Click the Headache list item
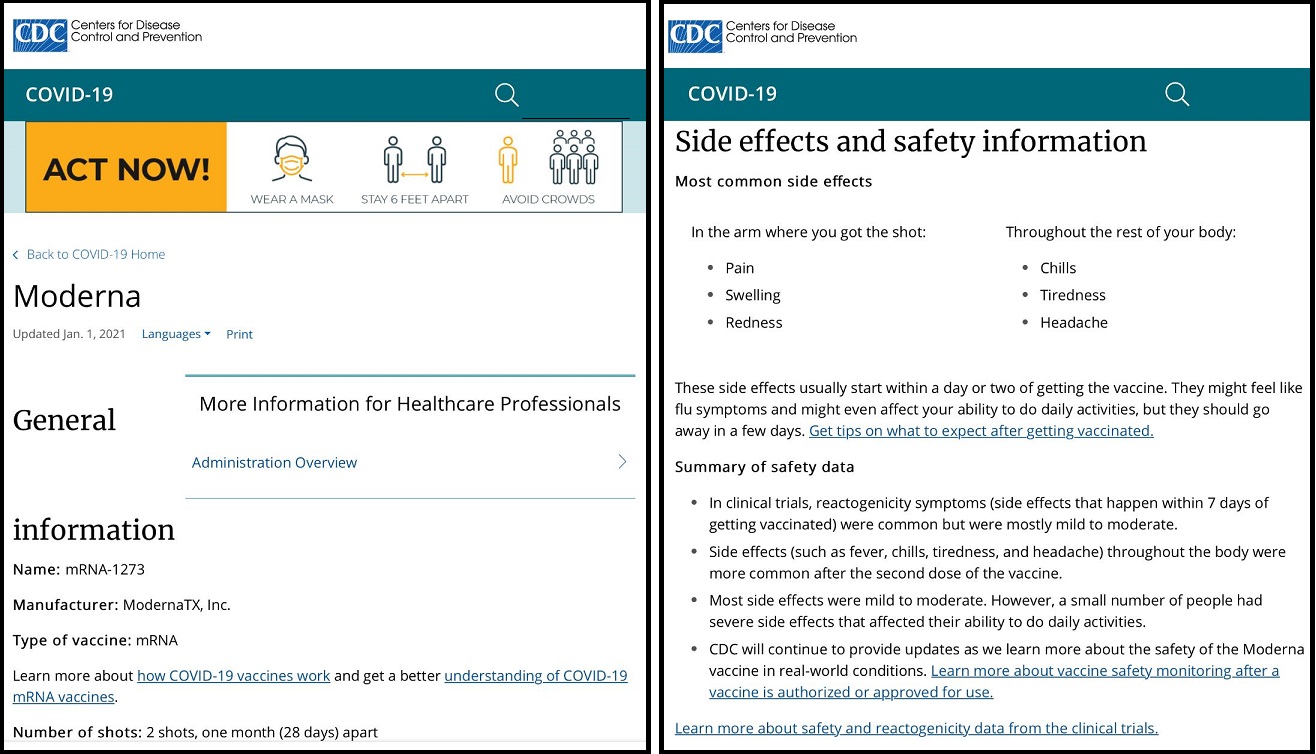Viewport: 1316px width, 754px height. click(1074, 322)
